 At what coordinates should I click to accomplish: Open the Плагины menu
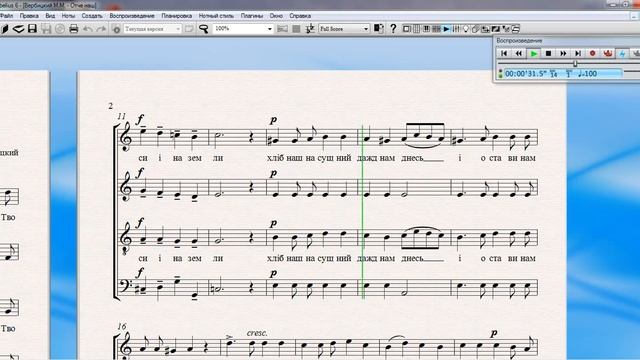click(x=251, y=16)
